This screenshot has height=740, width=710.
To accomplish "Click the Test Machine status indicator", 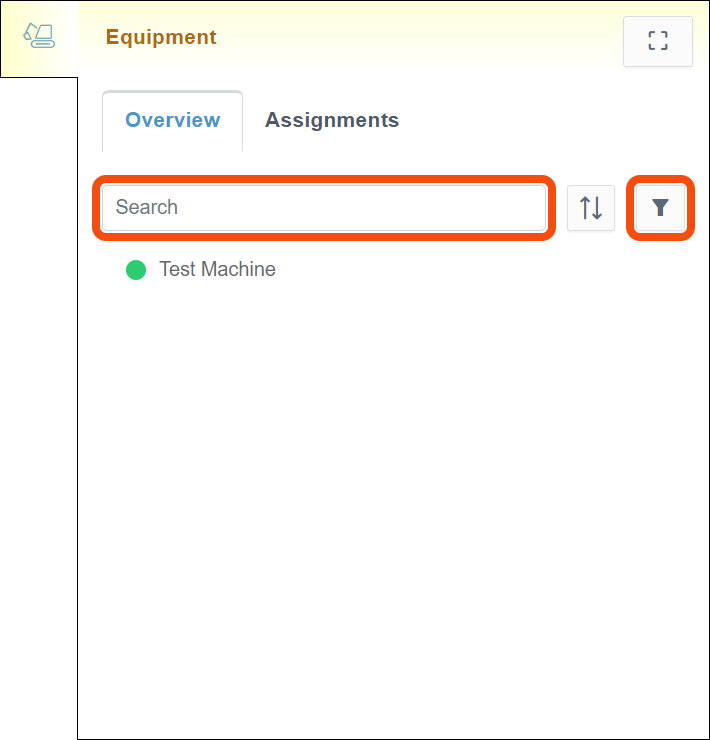I will [x=136, y=270].
